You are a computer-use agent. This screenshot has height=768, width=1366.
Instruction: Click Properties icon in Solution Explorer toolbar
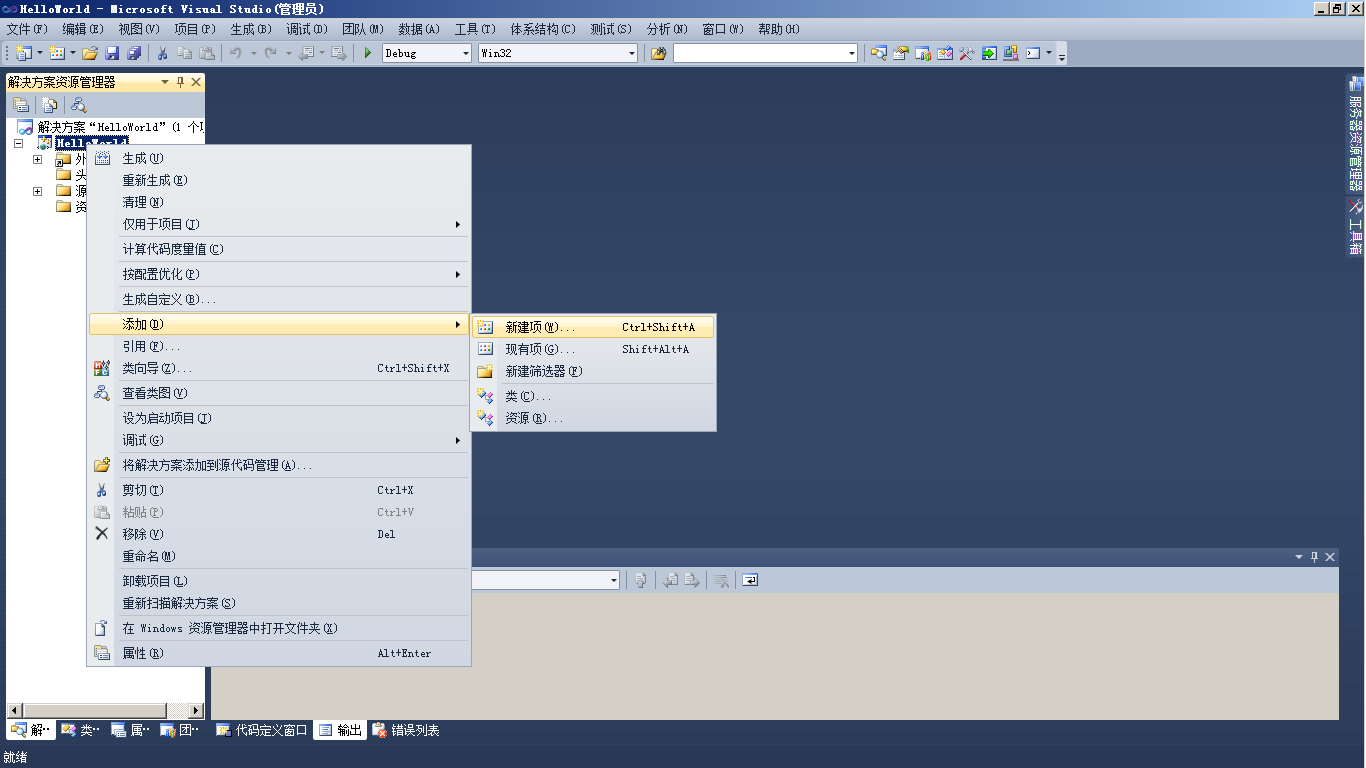[x=21, y=105]
